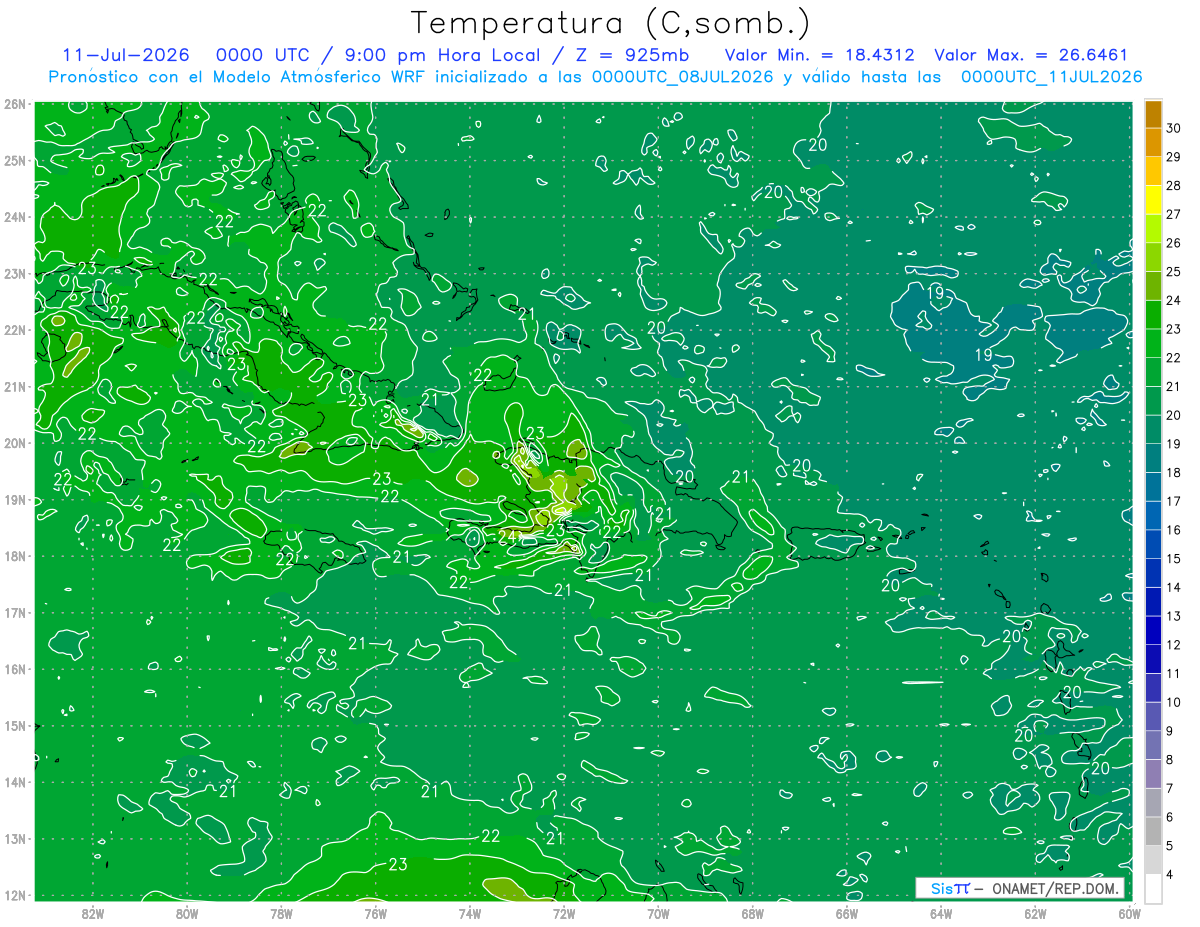
Task: Click the "22N" latitude axis label
Action: [15, 330]
